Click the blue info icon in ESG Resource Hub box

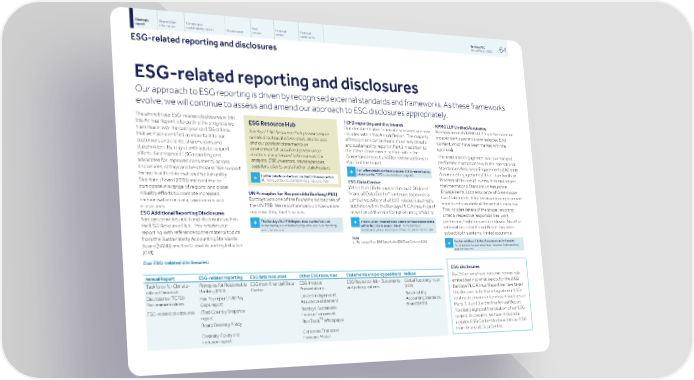pos(255,177)
